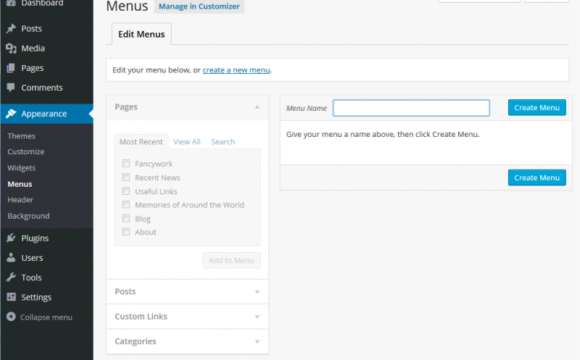Image resolution: width=580 pixels, height=360 pixels.
Task: Click the Menu Name text field
Action: point(411,108)
